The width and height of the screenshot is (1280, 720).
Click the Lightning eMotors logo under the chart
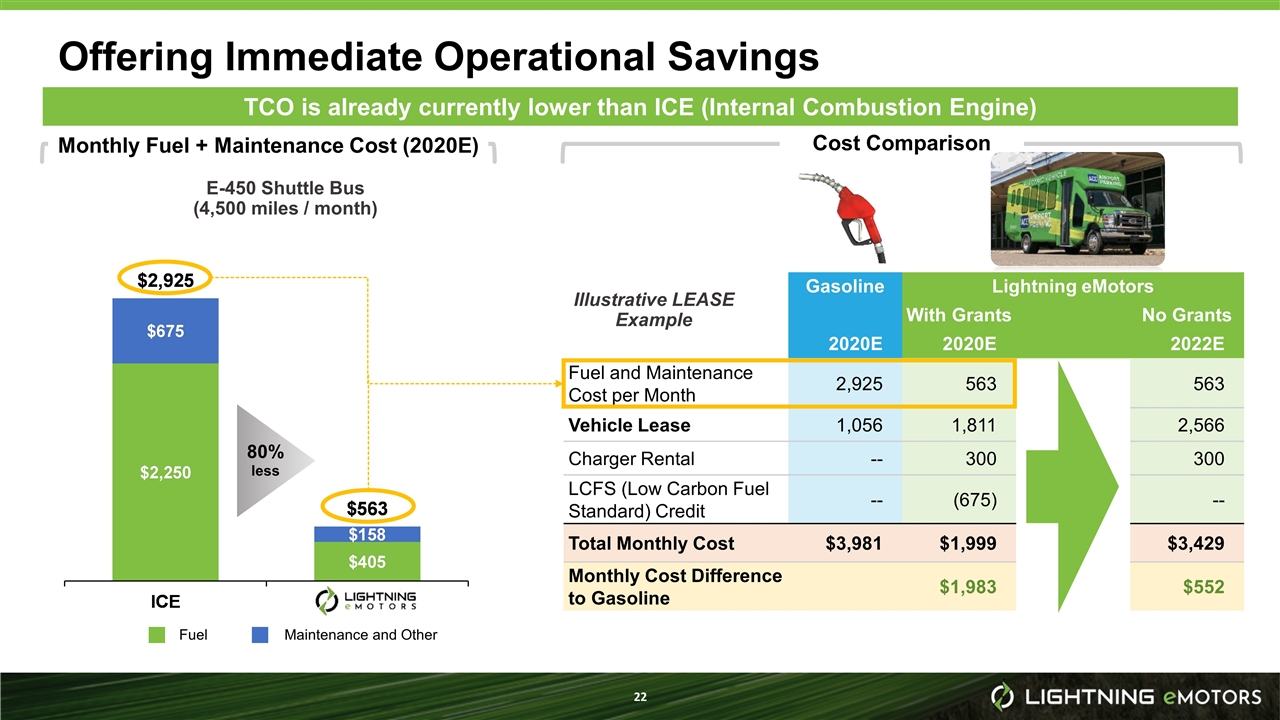click(x=366, y=600)
